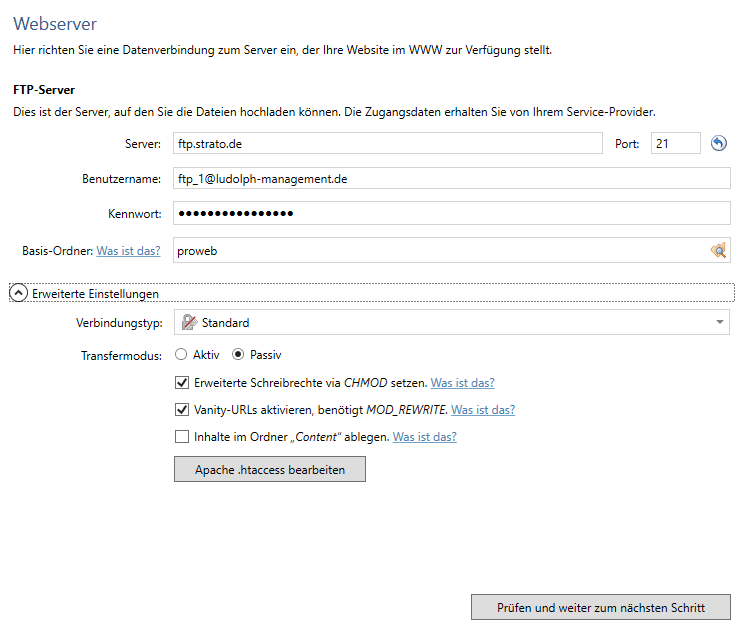743x634 pixels.
Task: Enable Inhalte im Ordner Content ablegen
Action: click(x=182, y=436)
